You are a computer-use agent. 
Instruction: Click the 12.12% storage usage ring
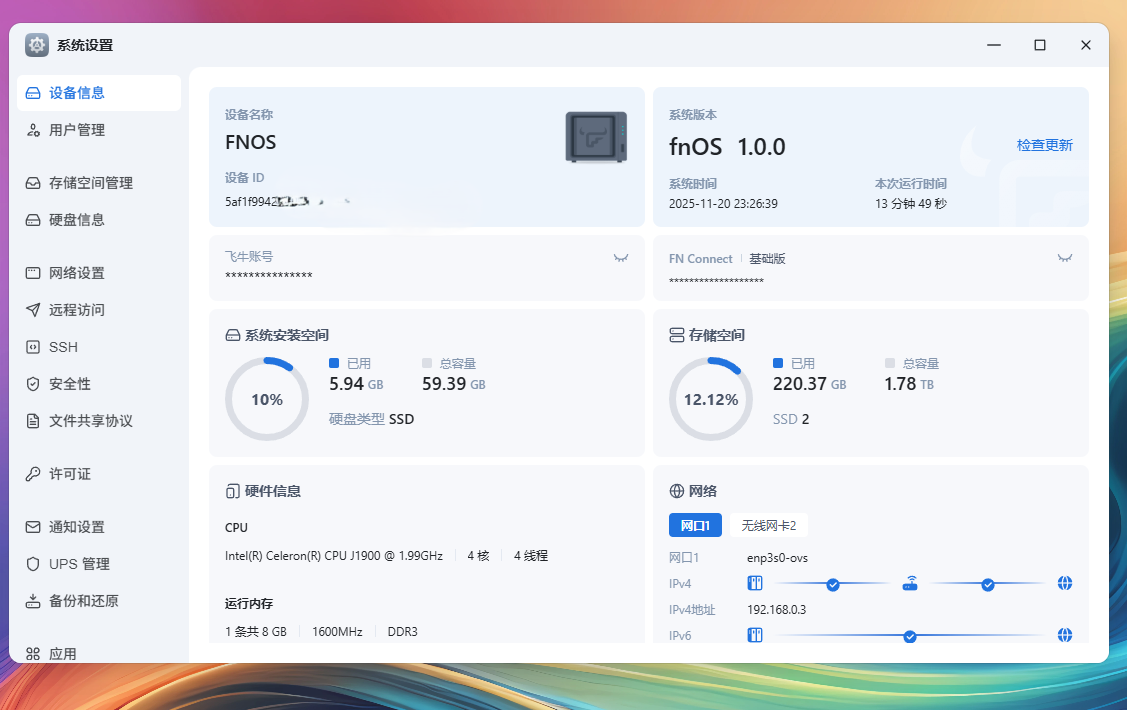(x=710, y=399)
